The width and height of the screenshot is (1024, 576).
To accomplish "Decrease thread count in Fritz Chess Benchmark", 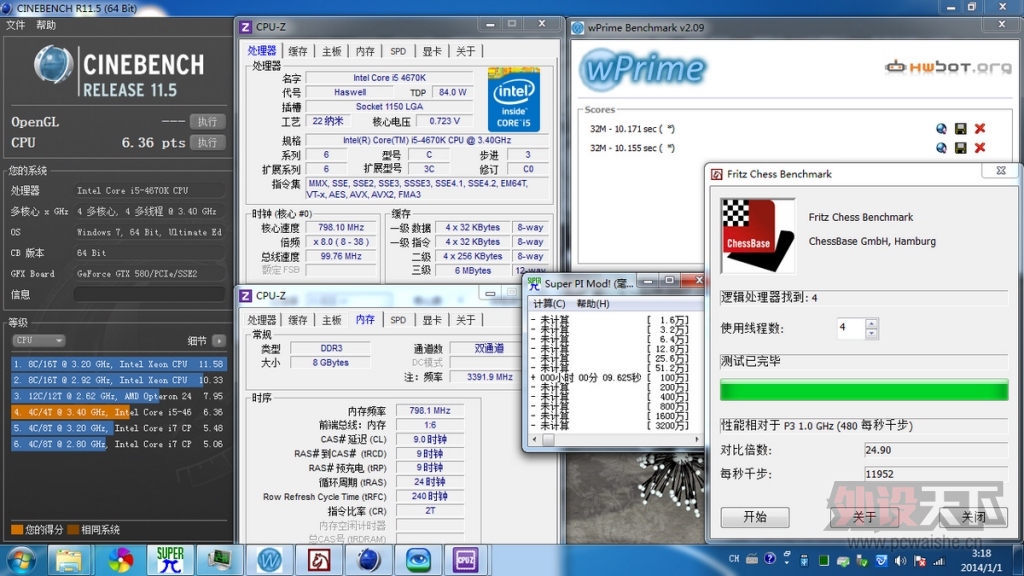I will (x=871, y=333).
